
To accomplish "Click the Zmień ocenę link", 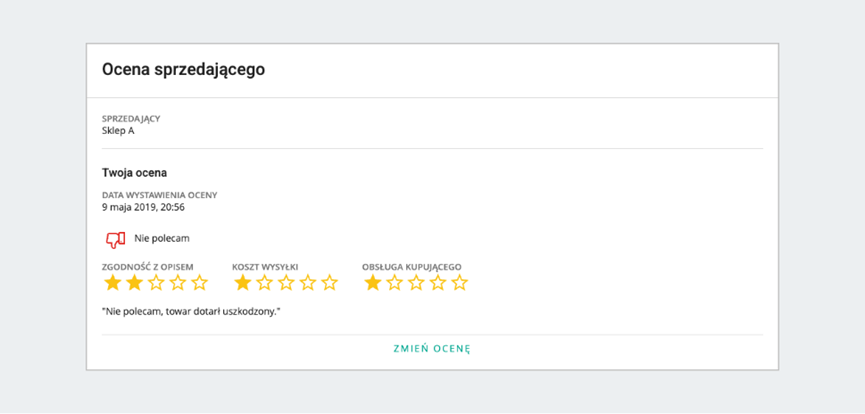I will pos(431,349).
